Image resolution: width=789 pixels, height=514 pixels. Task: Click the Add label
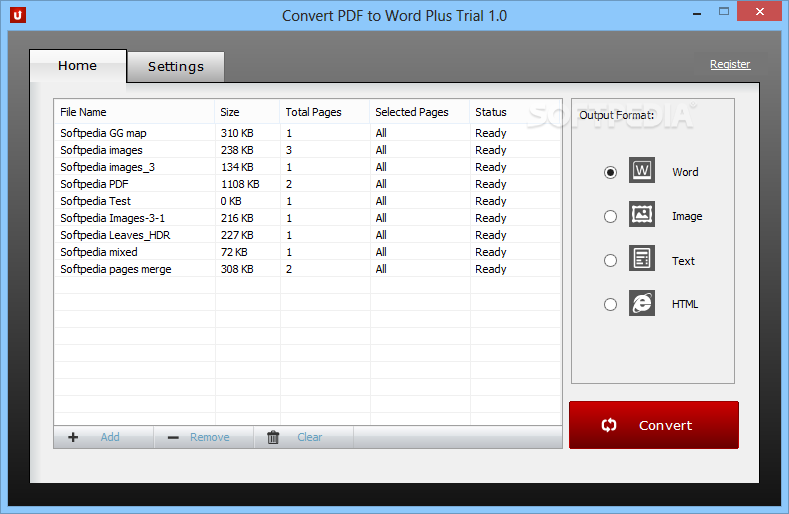click(x=110, y=437)
